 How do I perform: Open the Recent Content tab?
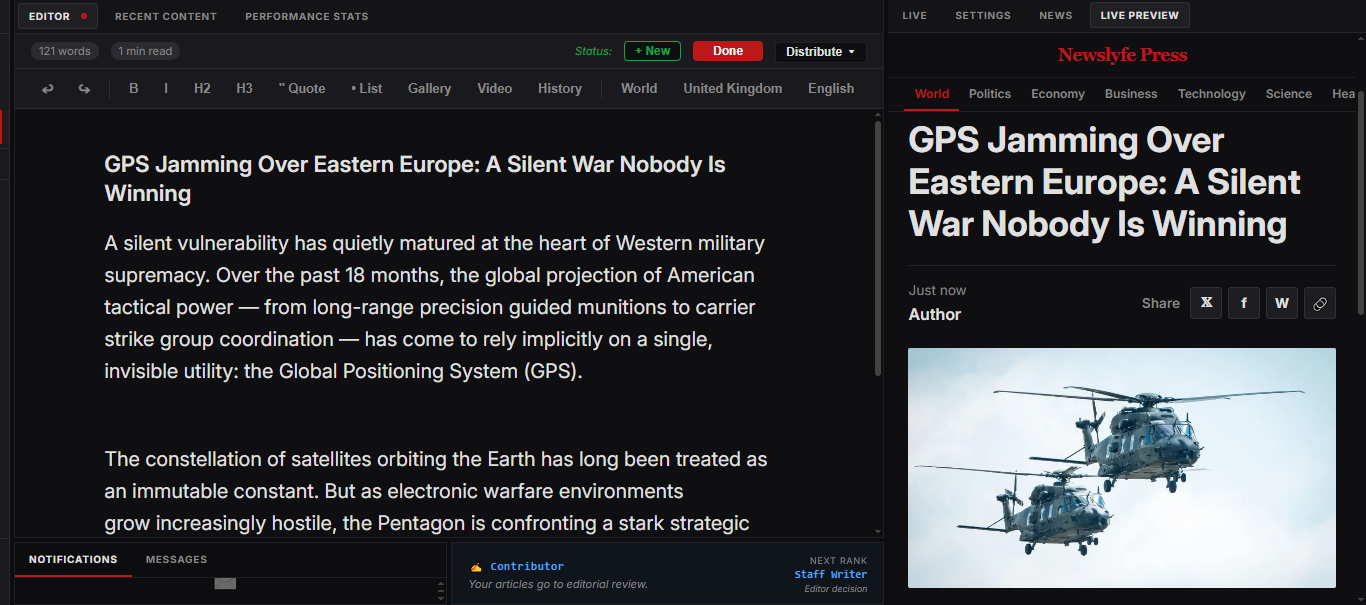[x=166, y=16]
